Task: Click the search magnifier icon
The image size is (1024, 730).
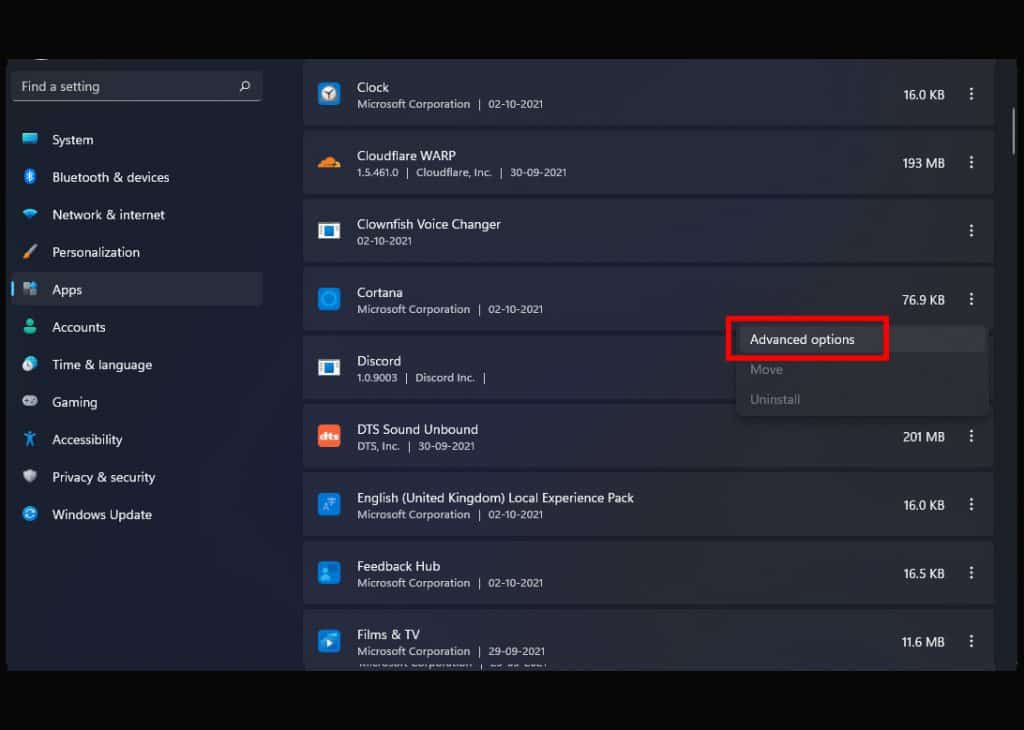Action: coord(245,86)
